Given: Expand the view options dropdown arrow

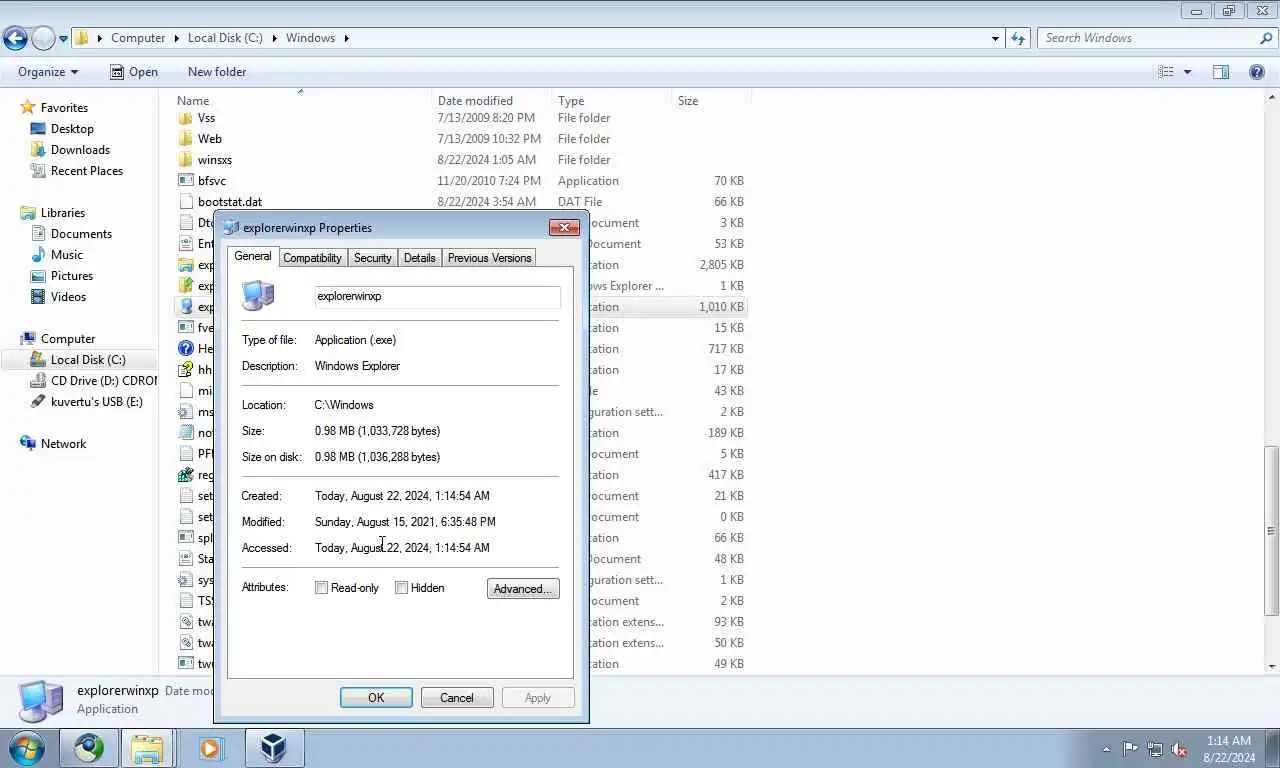Looking at the screenshot, I should click(1188, 72).
